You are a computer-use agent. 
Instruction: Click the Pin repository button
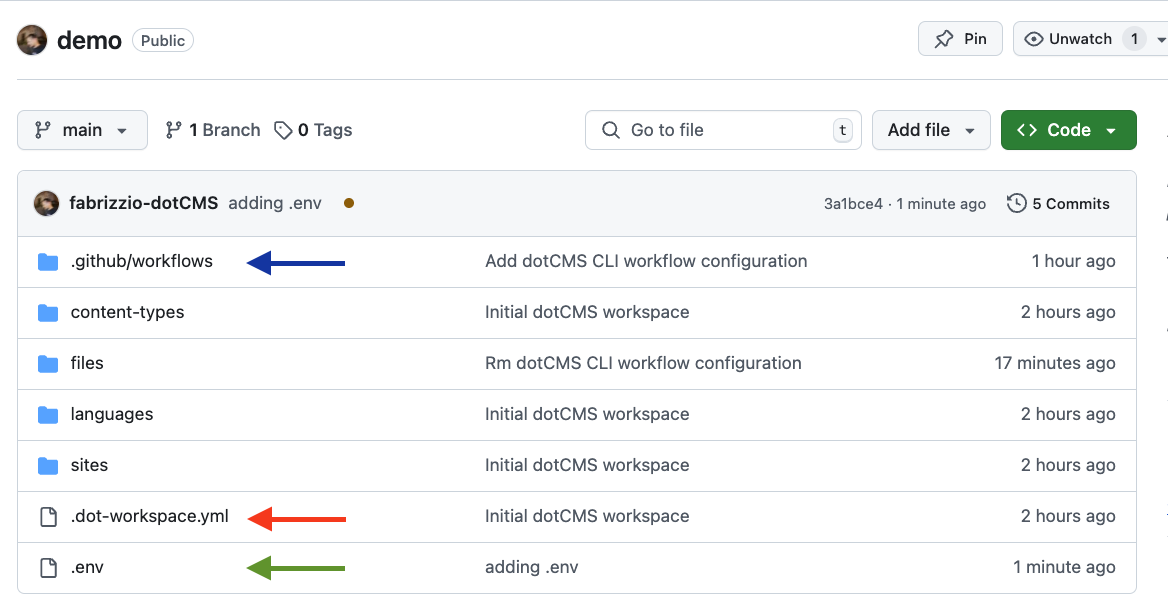pos(960,39)
